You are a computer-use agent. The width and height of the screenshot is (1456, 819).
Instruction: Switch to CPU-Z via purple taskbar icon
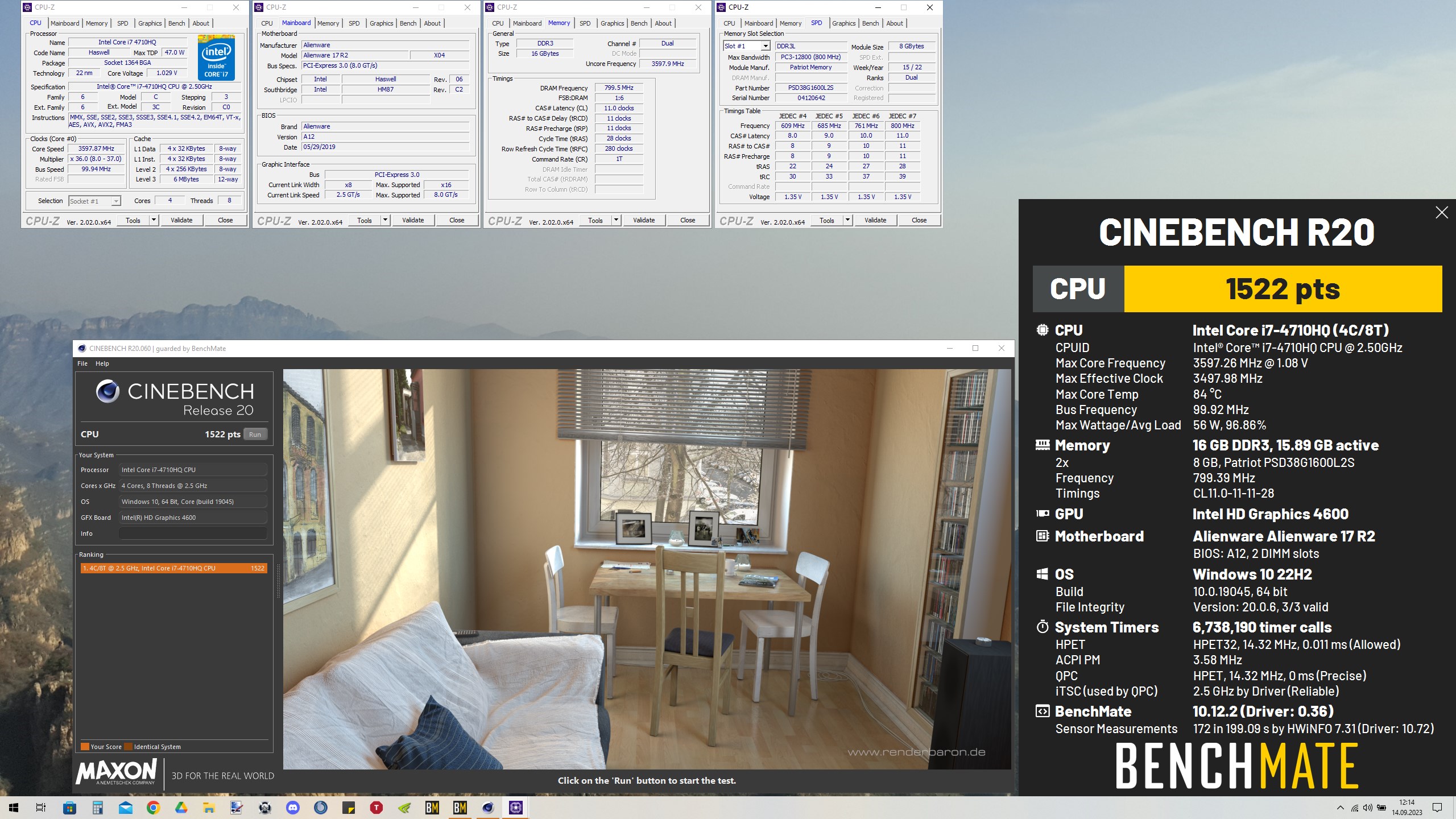pyautogui.click(x=516, y=808)
